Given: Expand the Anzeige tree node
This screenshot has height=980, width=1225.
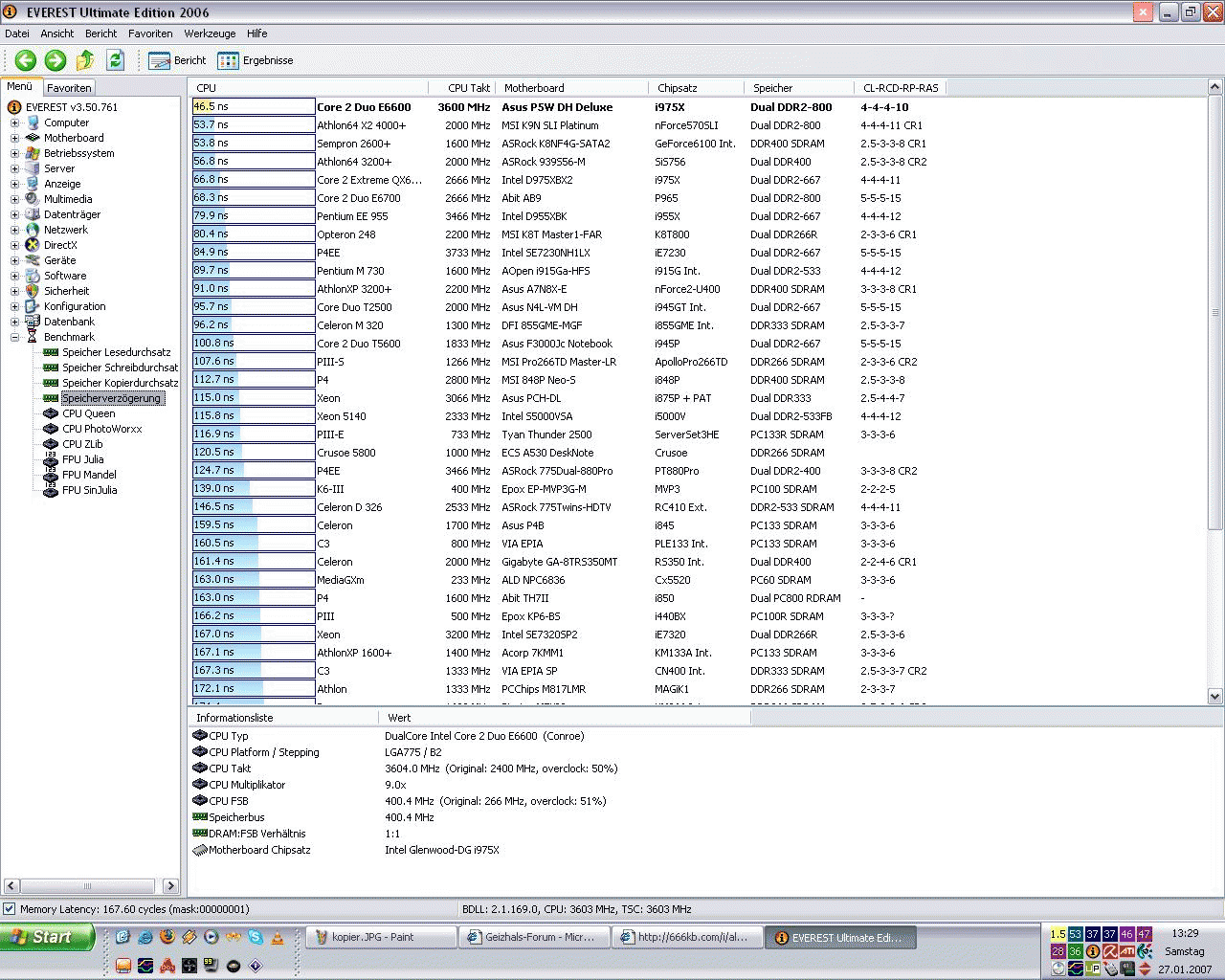Looking at the screenshot, I should (14, 184).
